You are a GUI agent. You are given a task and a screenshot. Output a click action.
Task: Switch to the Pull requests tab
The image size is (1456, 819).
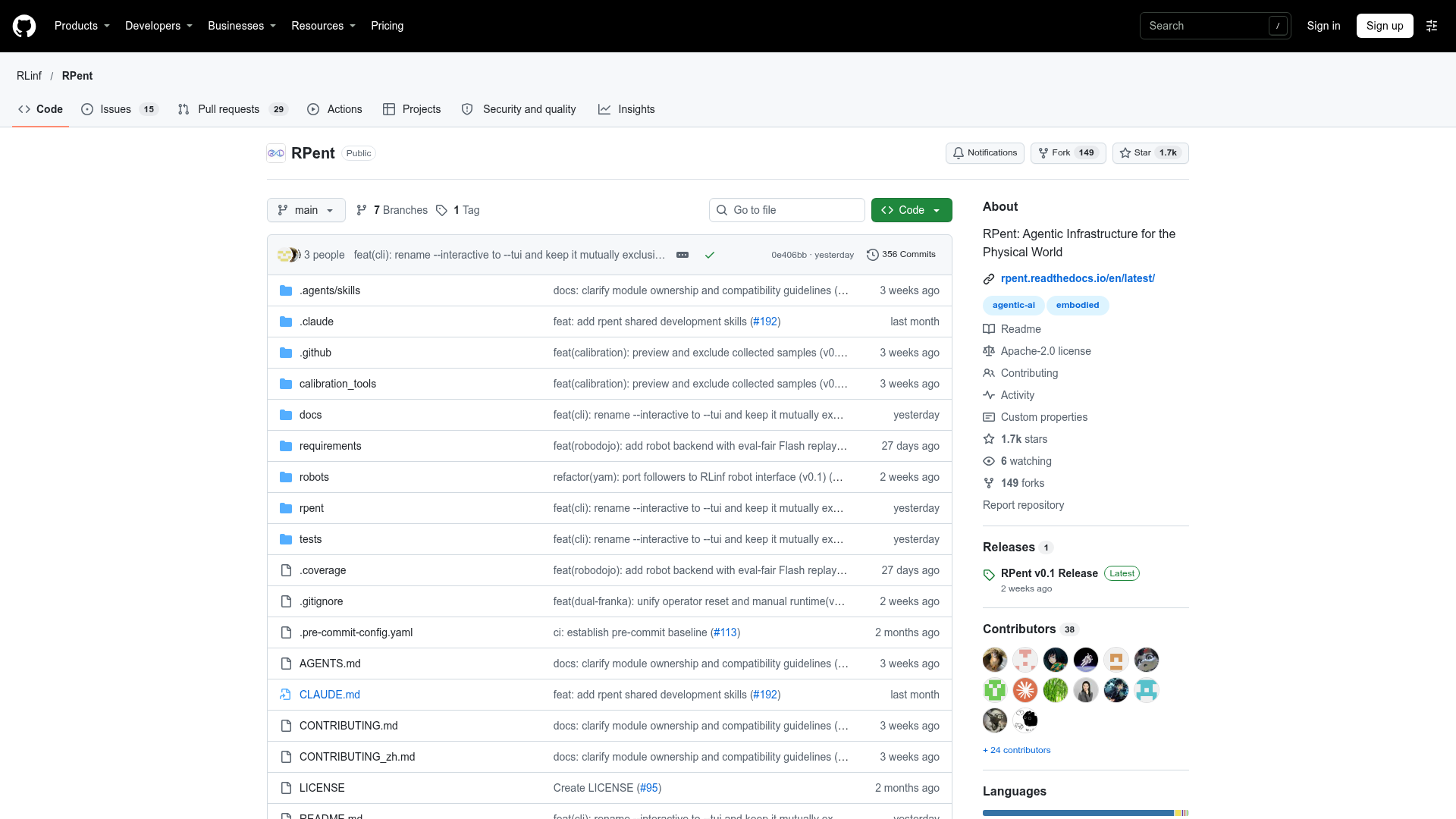click(x=233, y=109)
